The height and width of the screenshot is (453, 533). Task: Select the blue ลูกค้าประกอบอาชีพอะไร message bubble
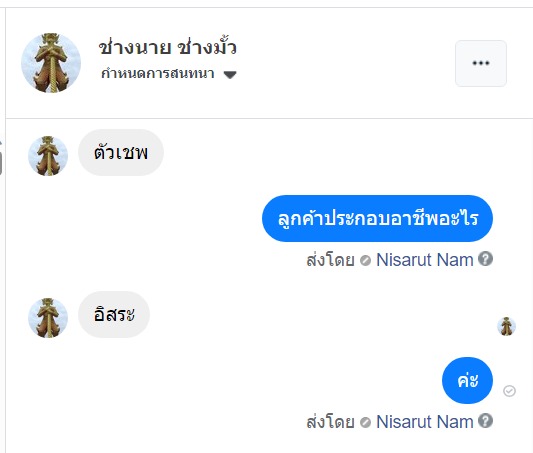tap(377, 219)
